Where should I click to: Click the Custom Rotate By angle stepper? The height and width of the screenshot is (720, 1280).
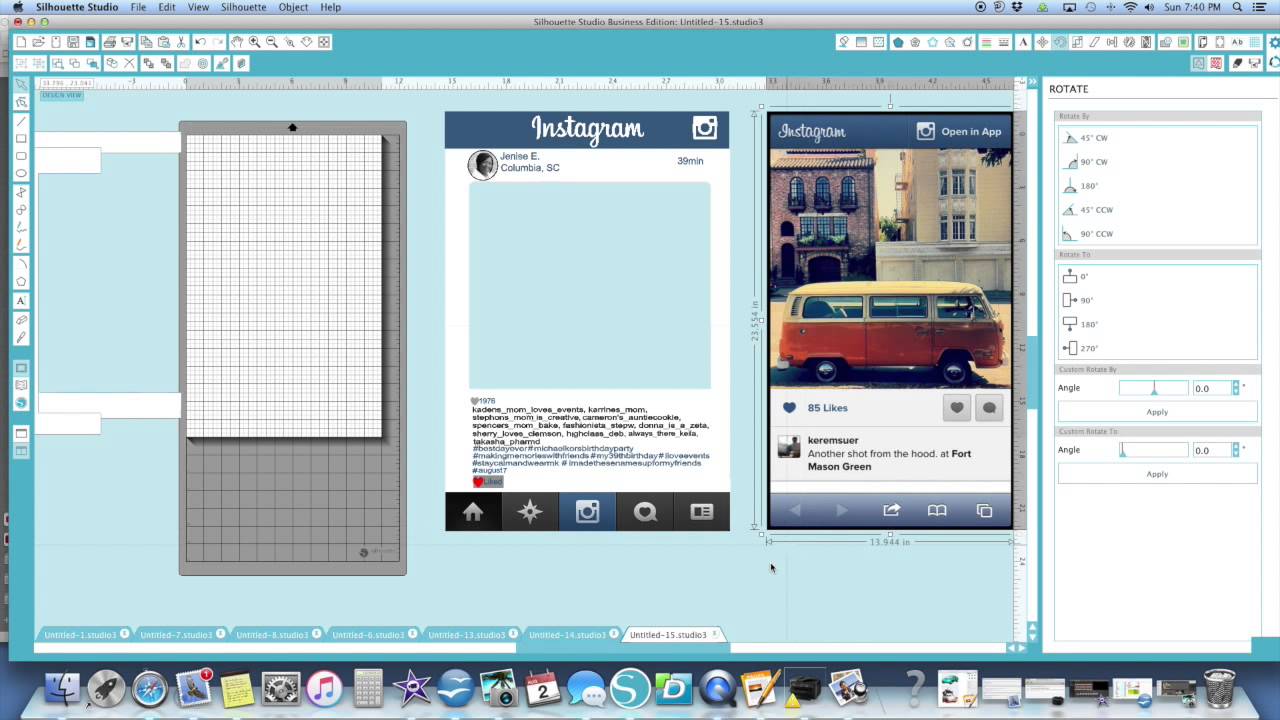pyautogui.click(x=1236, y=388)
